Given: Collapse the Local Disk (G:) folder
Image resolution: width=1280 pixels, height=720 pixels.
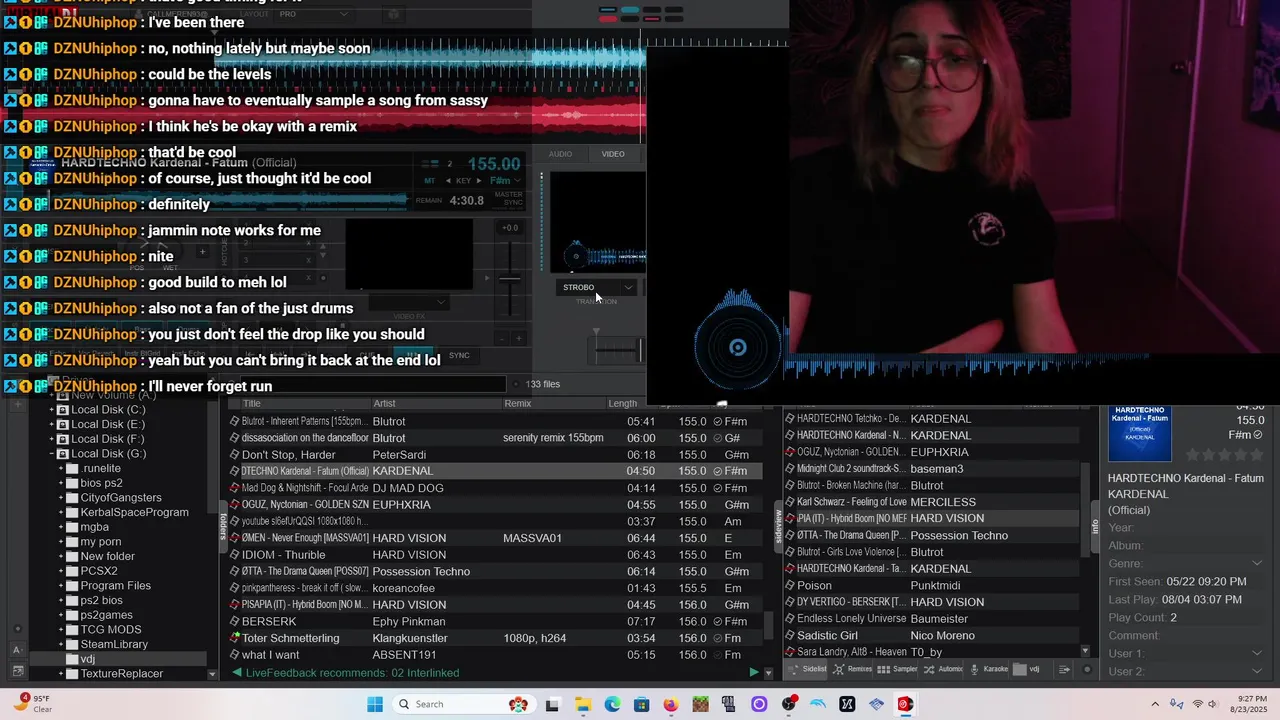Looking at the screenshot, I should [x=52, y=454].
